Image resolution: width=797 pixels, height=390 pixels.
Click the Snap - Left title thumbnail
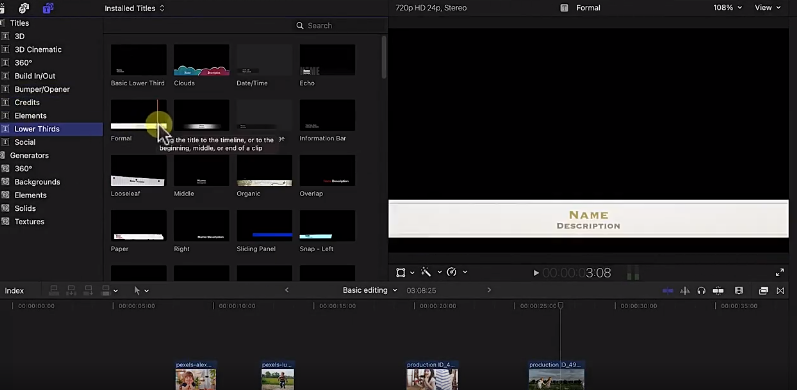(x=327, y=226)
